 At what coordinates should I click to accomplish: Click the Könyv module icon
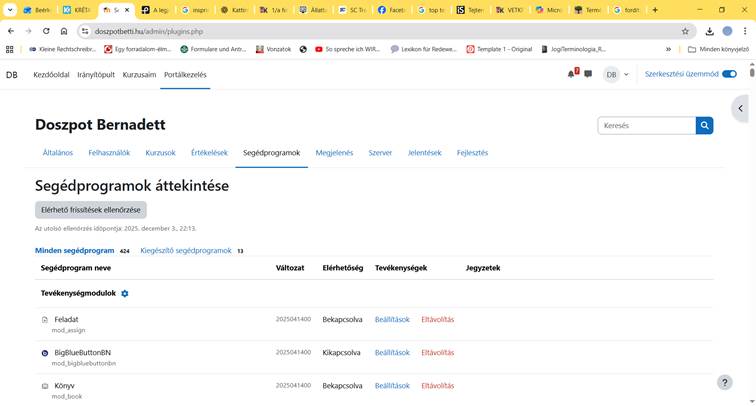[45, 386]
